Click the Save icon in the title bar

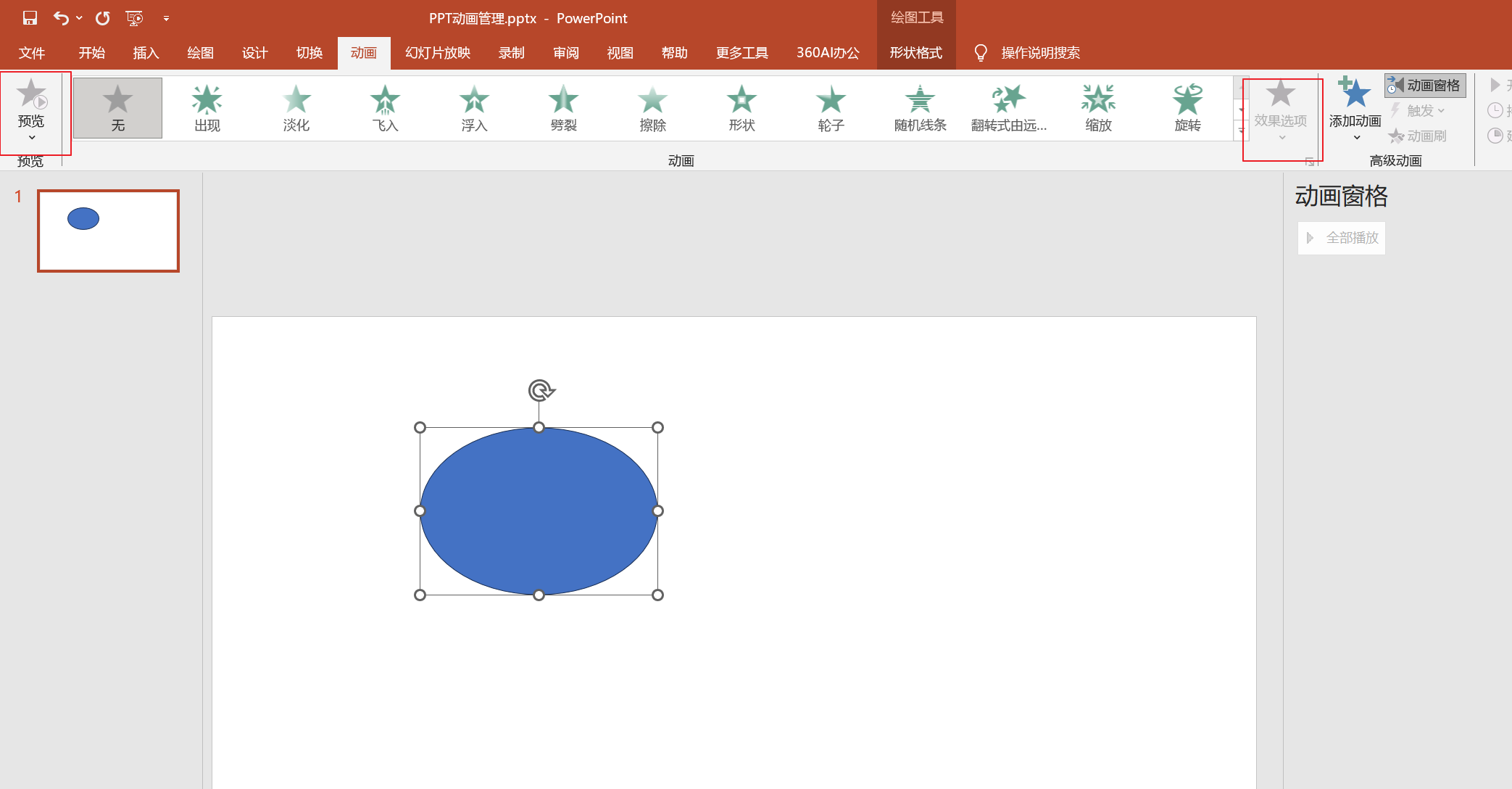click(30, 18)
